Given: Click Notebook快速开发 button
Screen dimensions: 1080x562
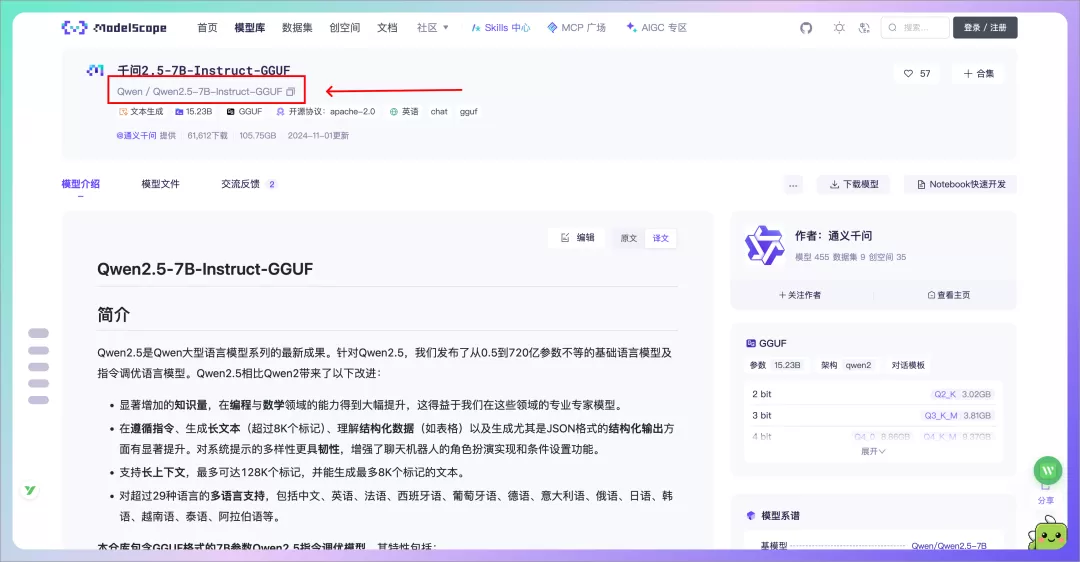Looking at the screenshot, I should pos(961,185).
